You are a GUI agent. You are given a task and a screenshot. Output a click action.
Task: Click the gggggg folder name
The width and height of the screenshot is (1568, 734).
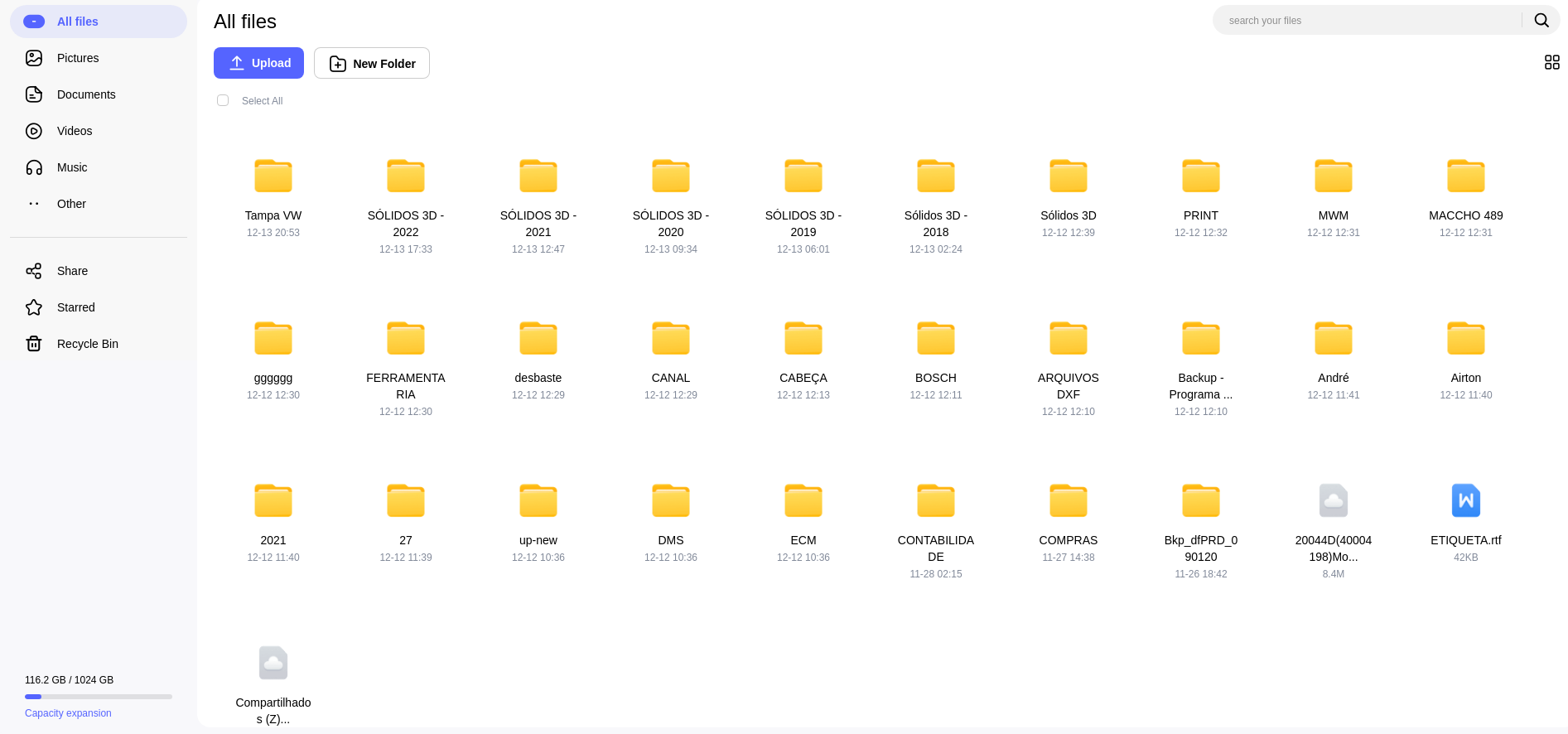(x=273, y=378)
